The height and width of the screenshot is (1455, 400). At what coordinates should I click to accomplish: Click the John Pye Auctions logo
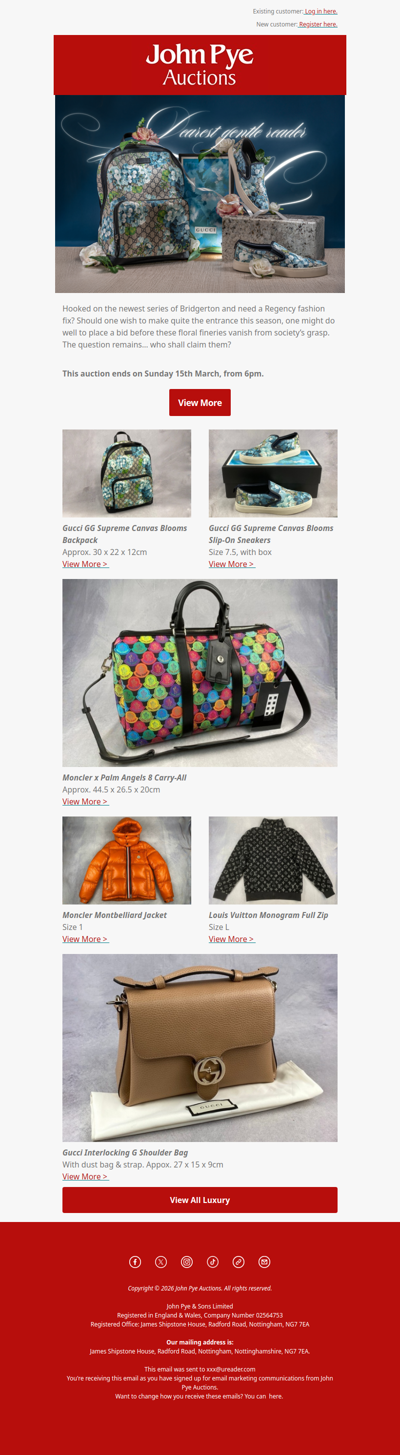click(x=200, y=65)
